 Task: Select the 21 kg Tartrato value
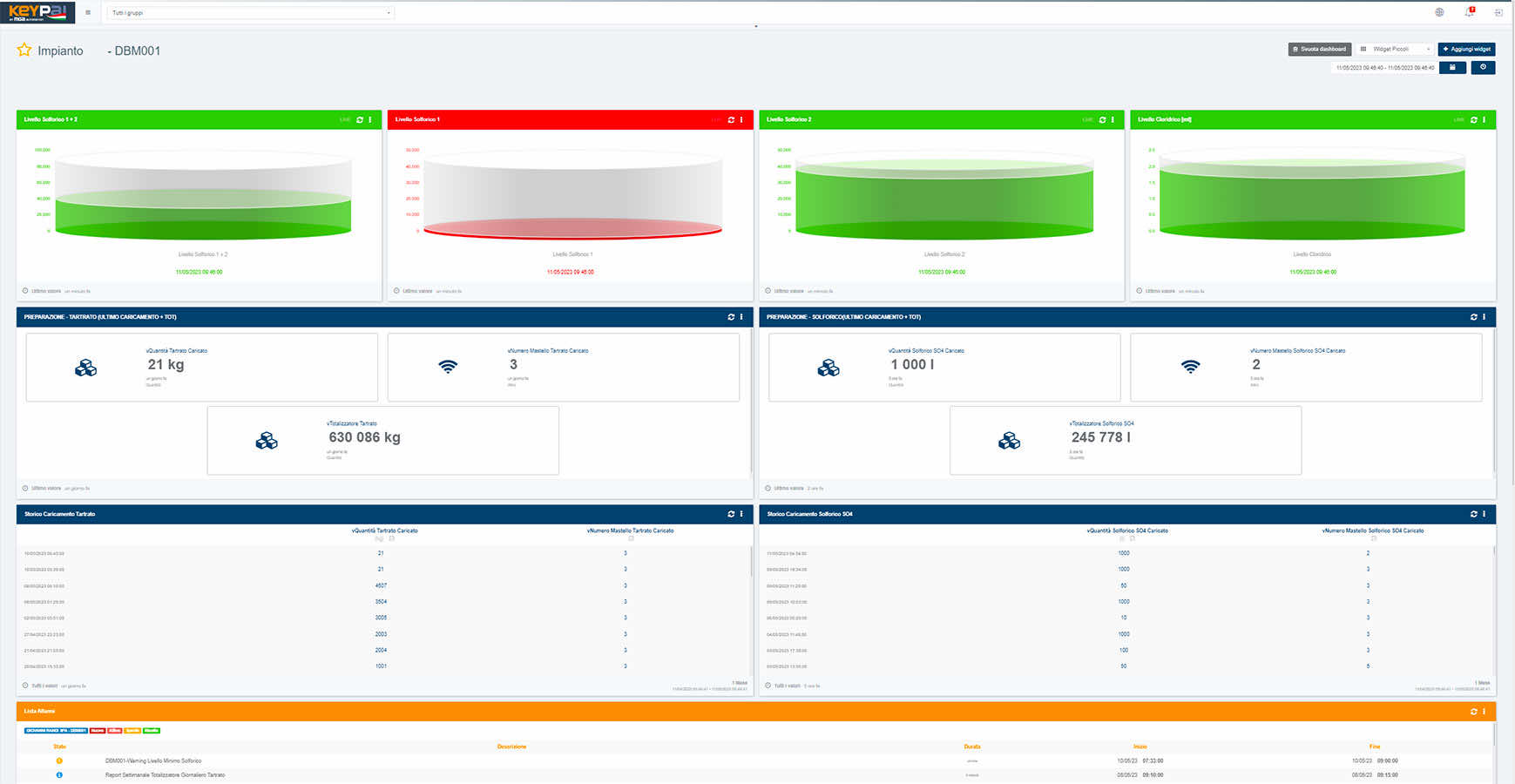click(x=166, y=364)
